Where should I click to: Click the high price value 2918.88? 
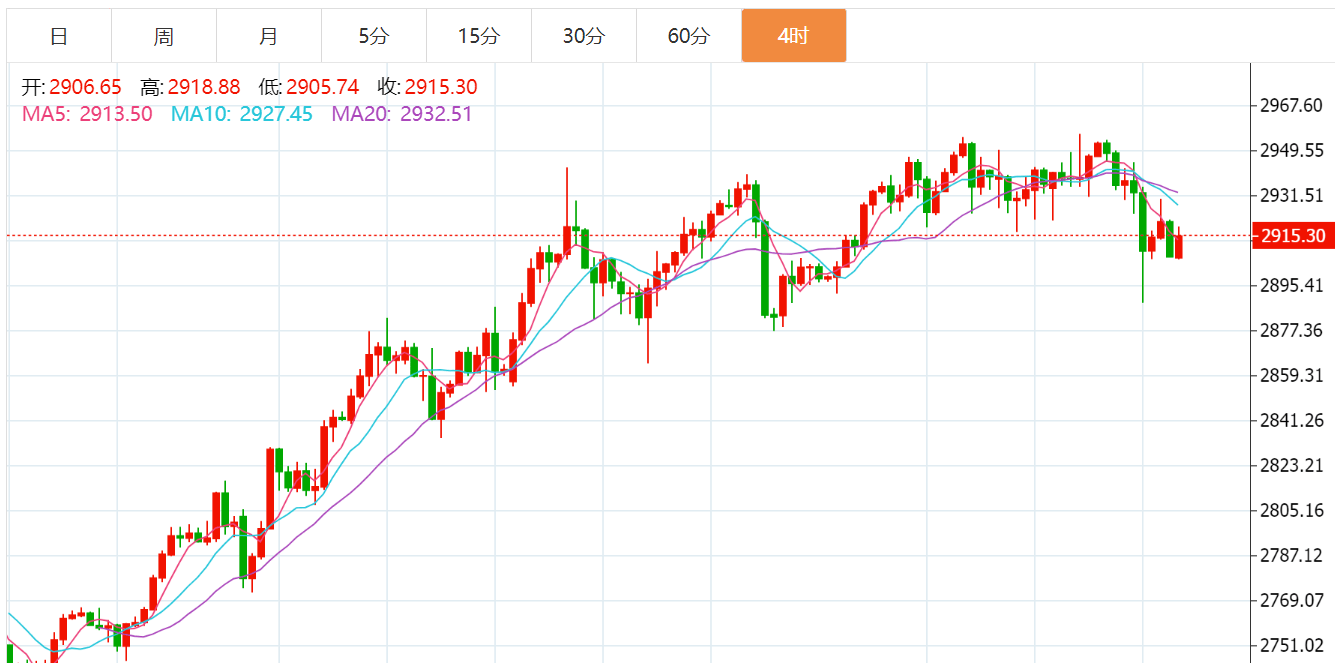point(204,88)
